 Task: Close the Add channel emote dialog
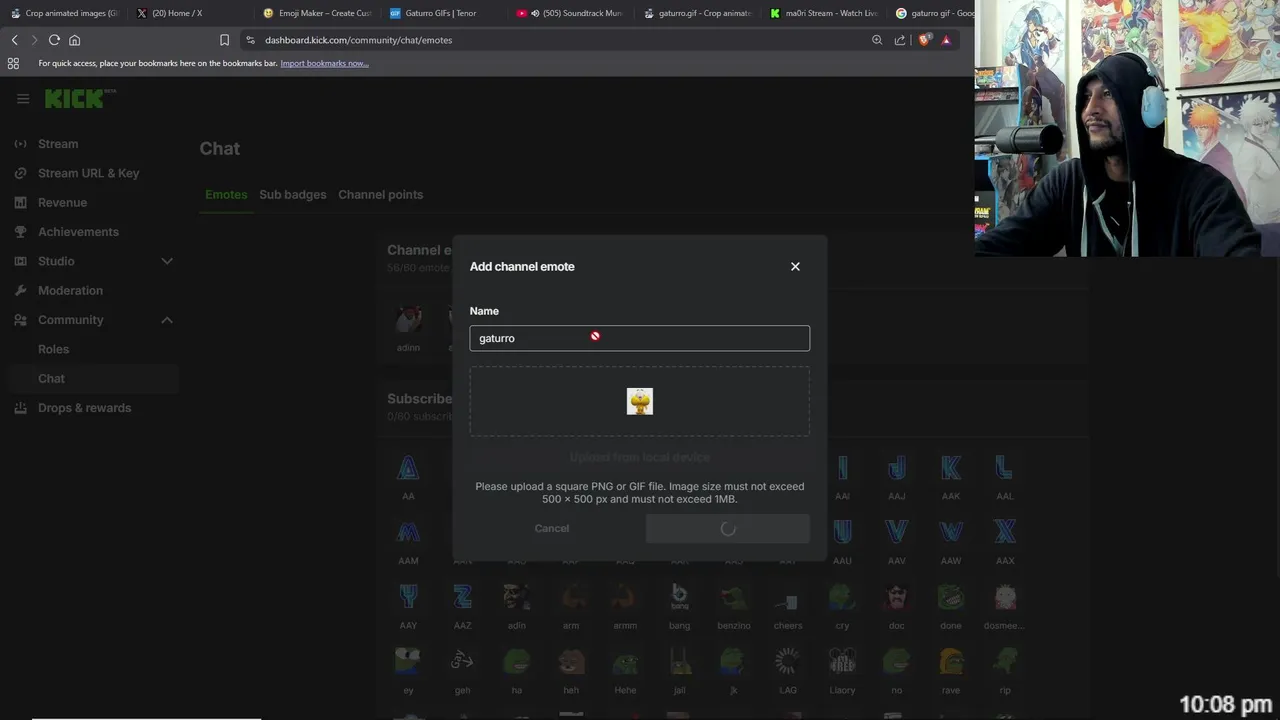point(795,266)
